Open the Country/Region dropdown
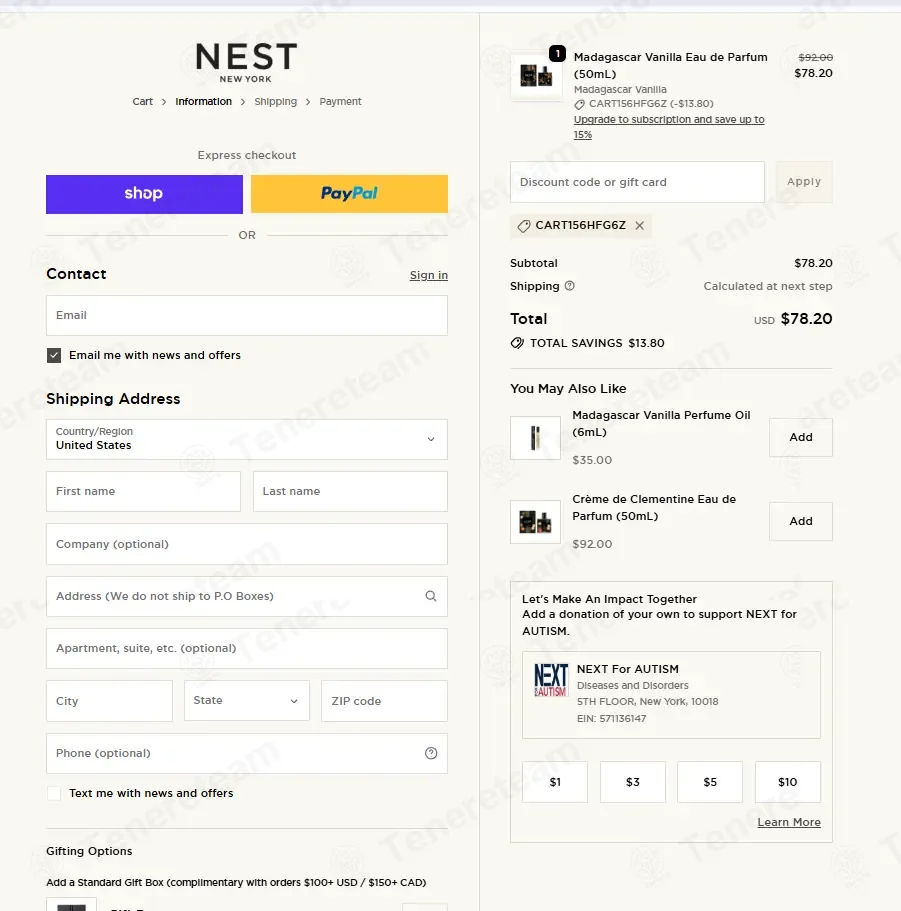Image resolution: width=901 pixels, height=911 pixels. [246, 439]
